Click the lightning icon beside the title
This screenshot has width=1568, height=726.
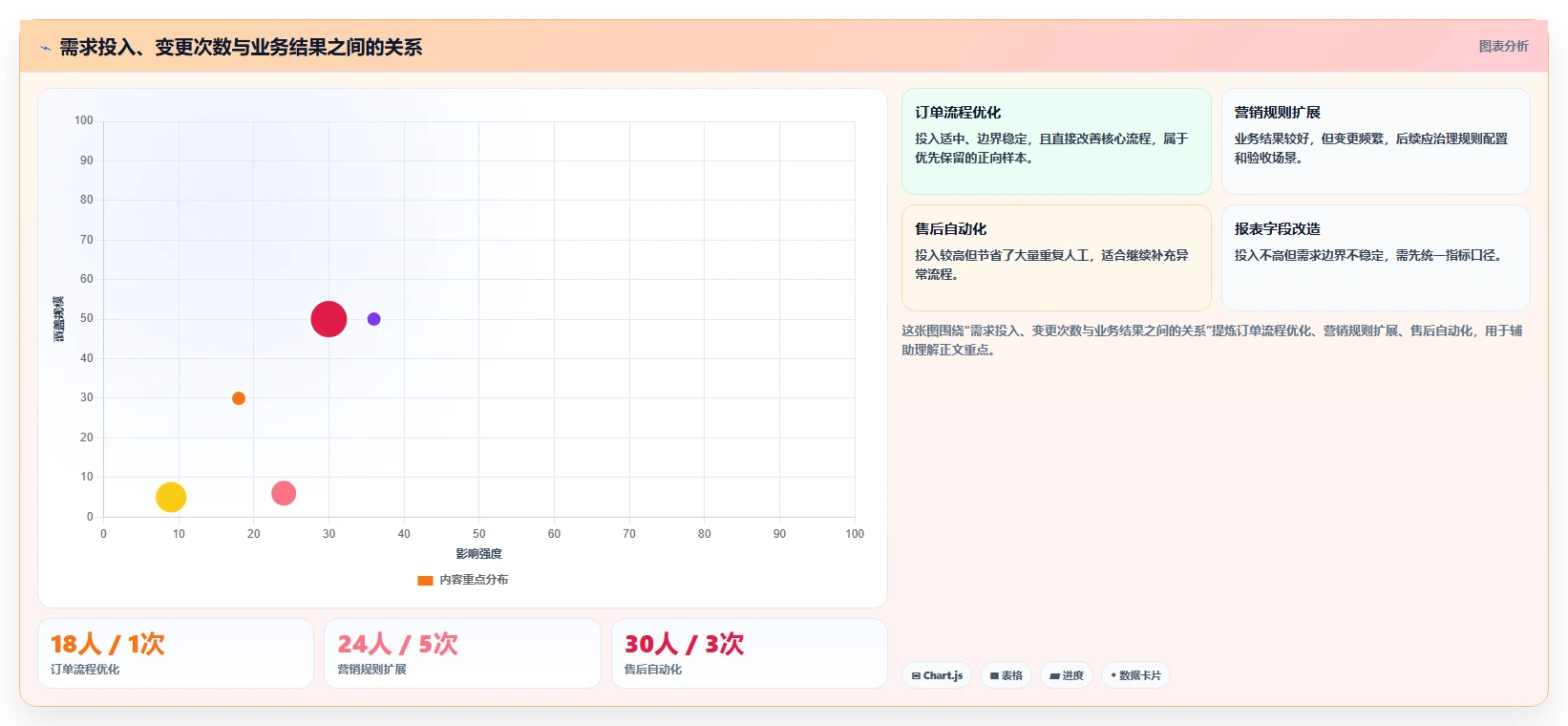click(x=45, y=48)
